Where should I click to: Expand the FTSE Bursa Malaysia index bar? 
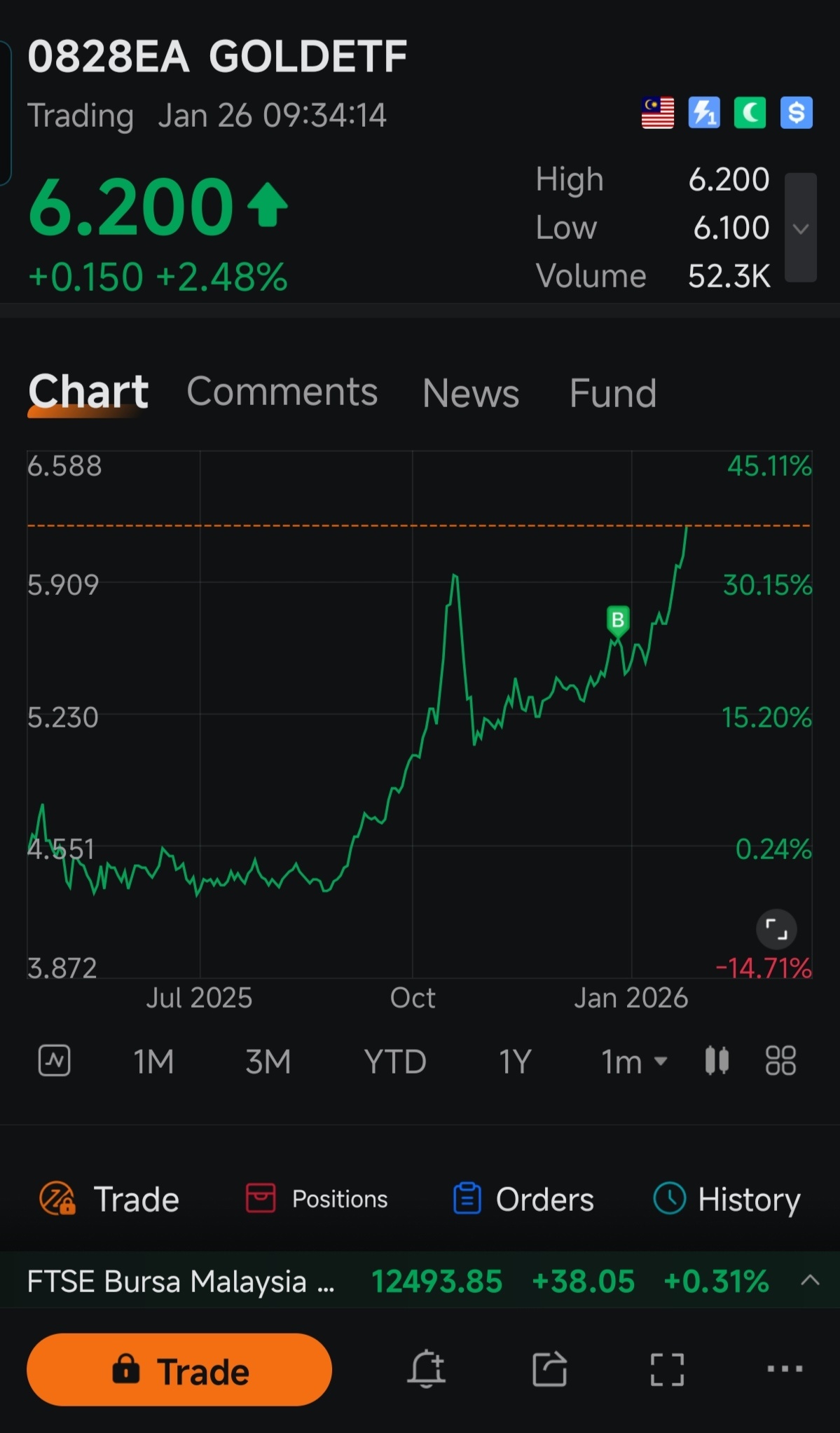[x=810, y=1280]
